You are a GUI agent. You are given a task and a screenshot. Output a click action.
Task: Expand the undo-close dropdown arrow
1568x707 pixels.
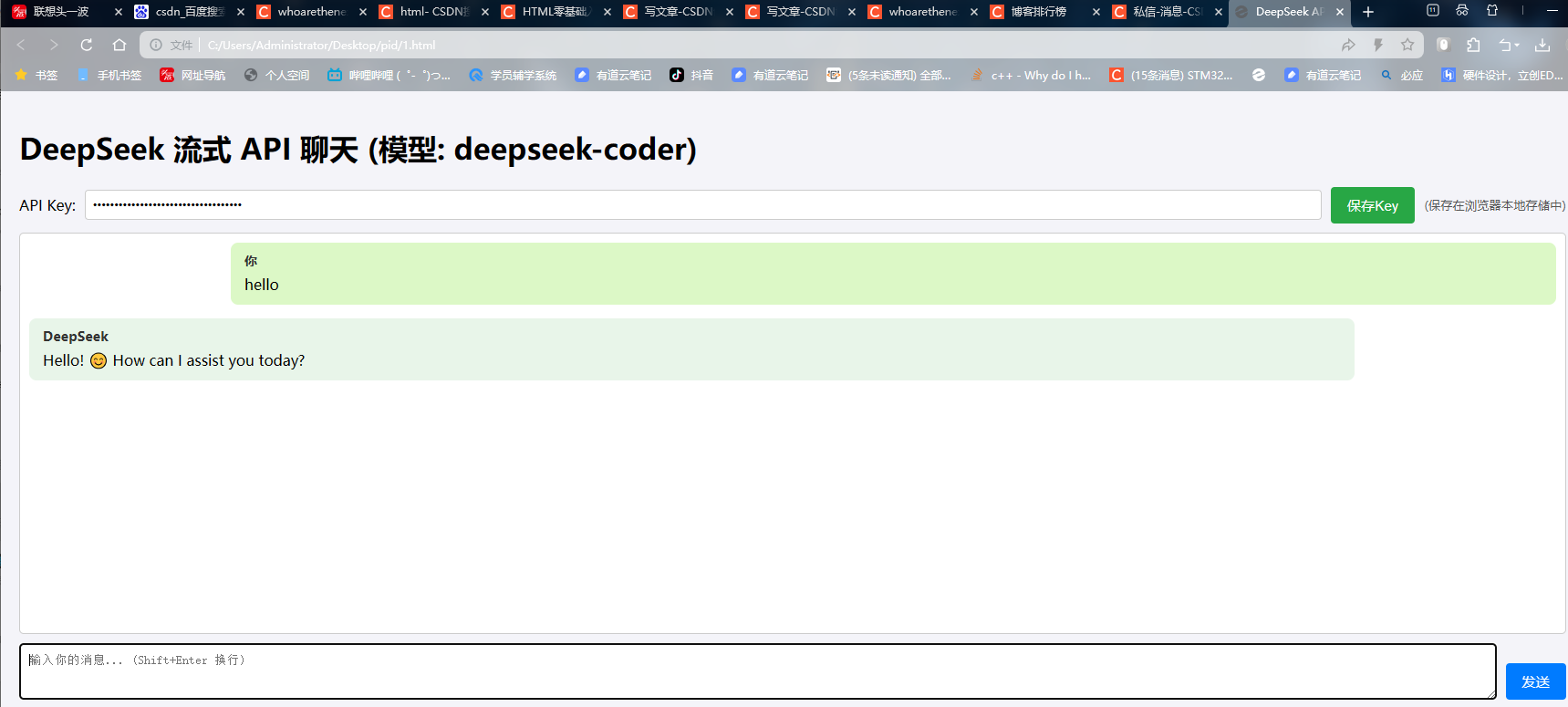pyautogui.click(x=1517, y=46)
